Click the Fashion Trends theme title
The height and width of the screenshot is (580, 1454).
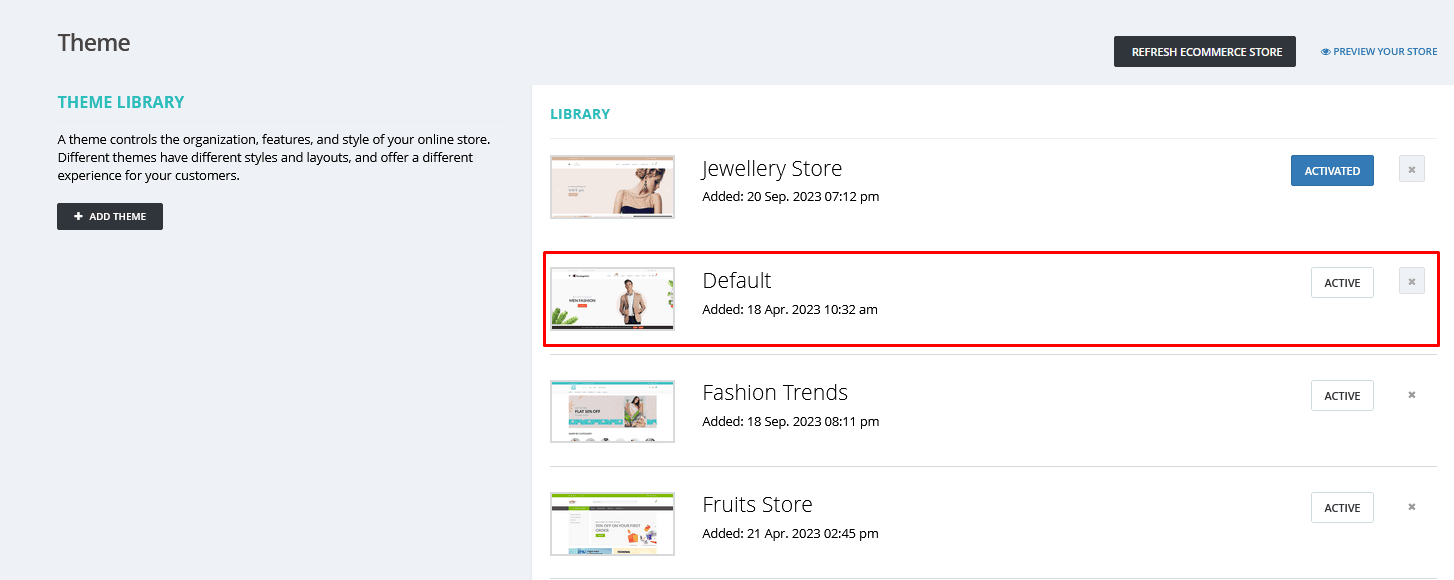coord(774,392)
